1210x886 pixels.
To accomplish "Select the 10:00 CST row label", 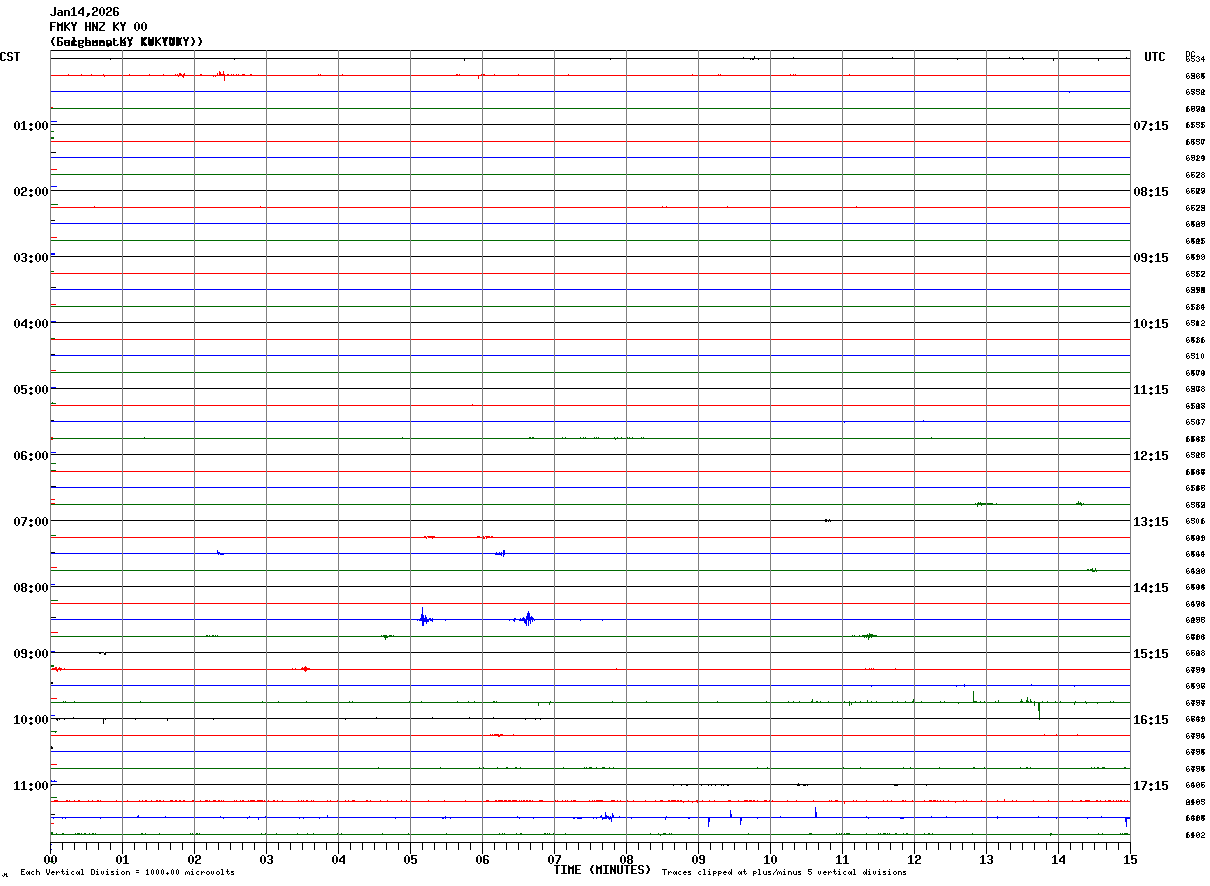I will [x=31, y=720].
